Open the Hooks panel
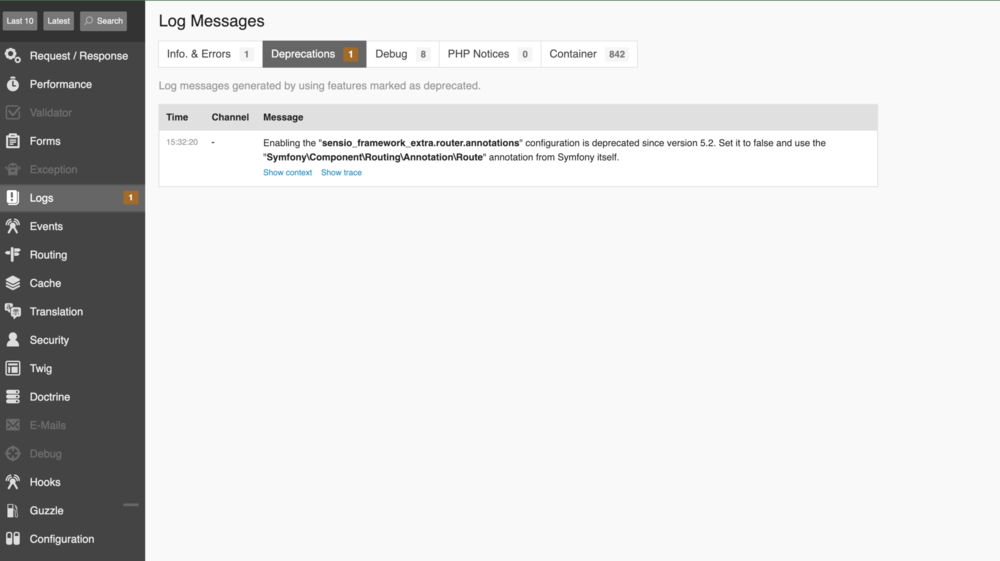Image resolution: width=1000 pixels, height=561 pixels. (x=72, y=482)
